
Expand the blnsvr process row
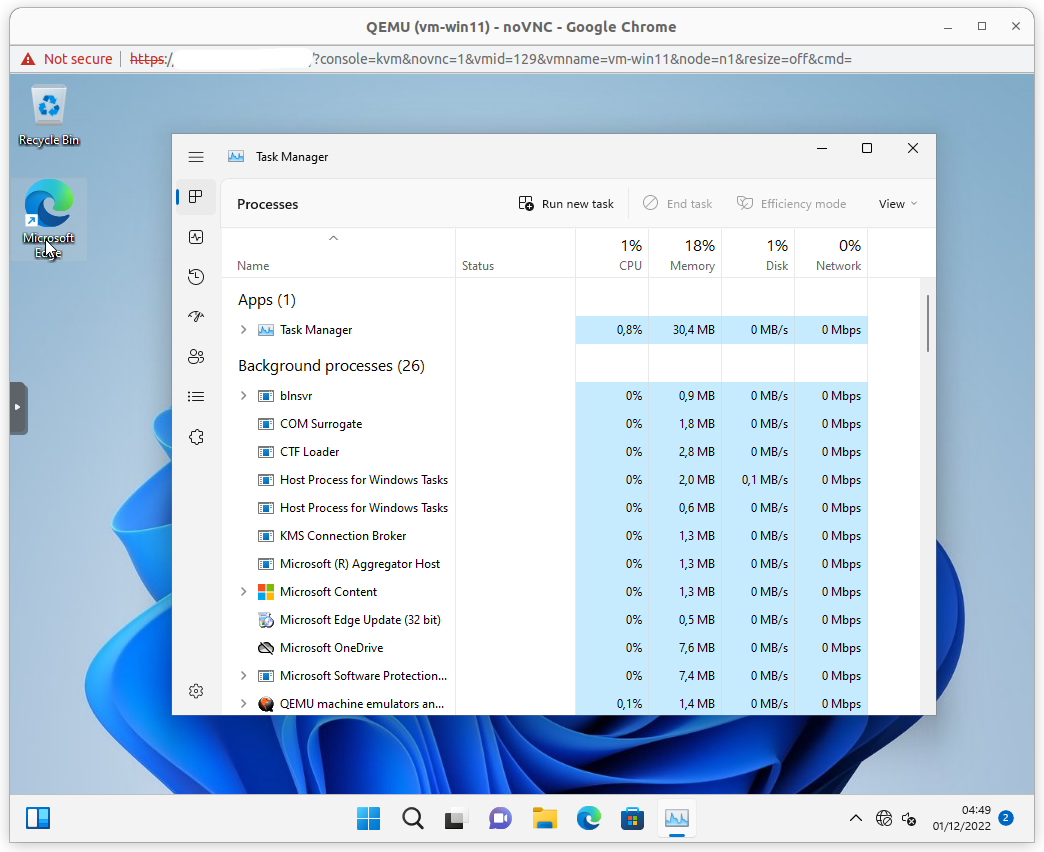click(244, 395)
